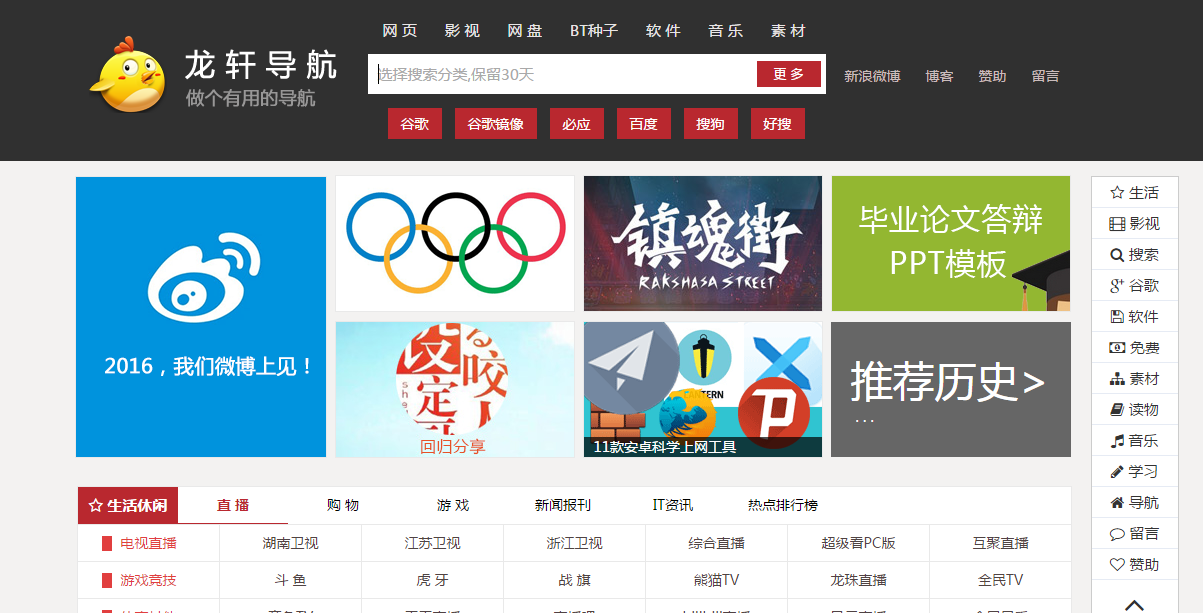Click the red 更多 button
Image resolution: width=1203 pixels, height=613 pixels.
coord(789,74)
